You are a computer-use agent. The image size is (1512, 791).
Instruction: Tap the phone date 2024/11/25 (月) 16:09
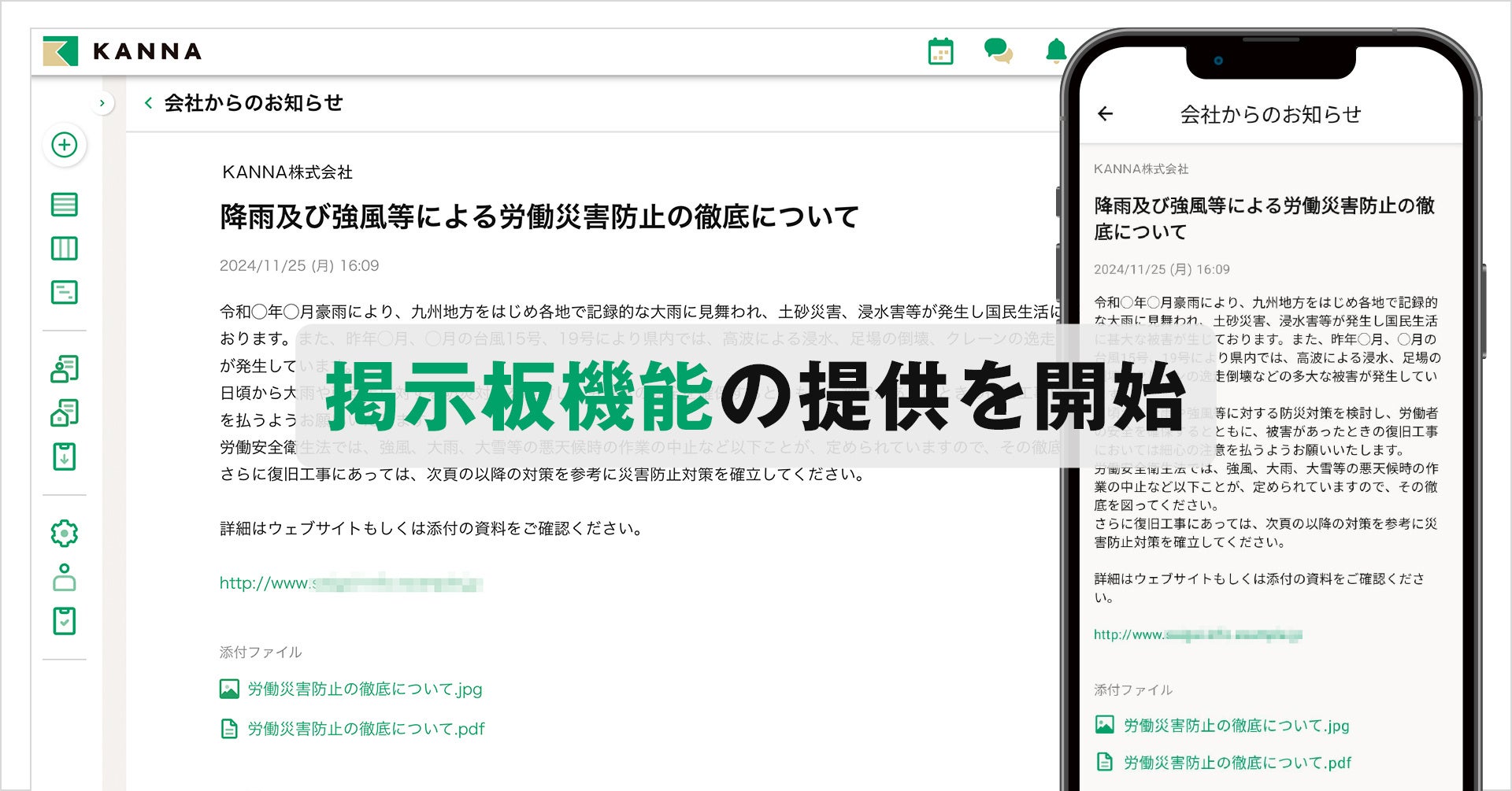[1162, 269]
